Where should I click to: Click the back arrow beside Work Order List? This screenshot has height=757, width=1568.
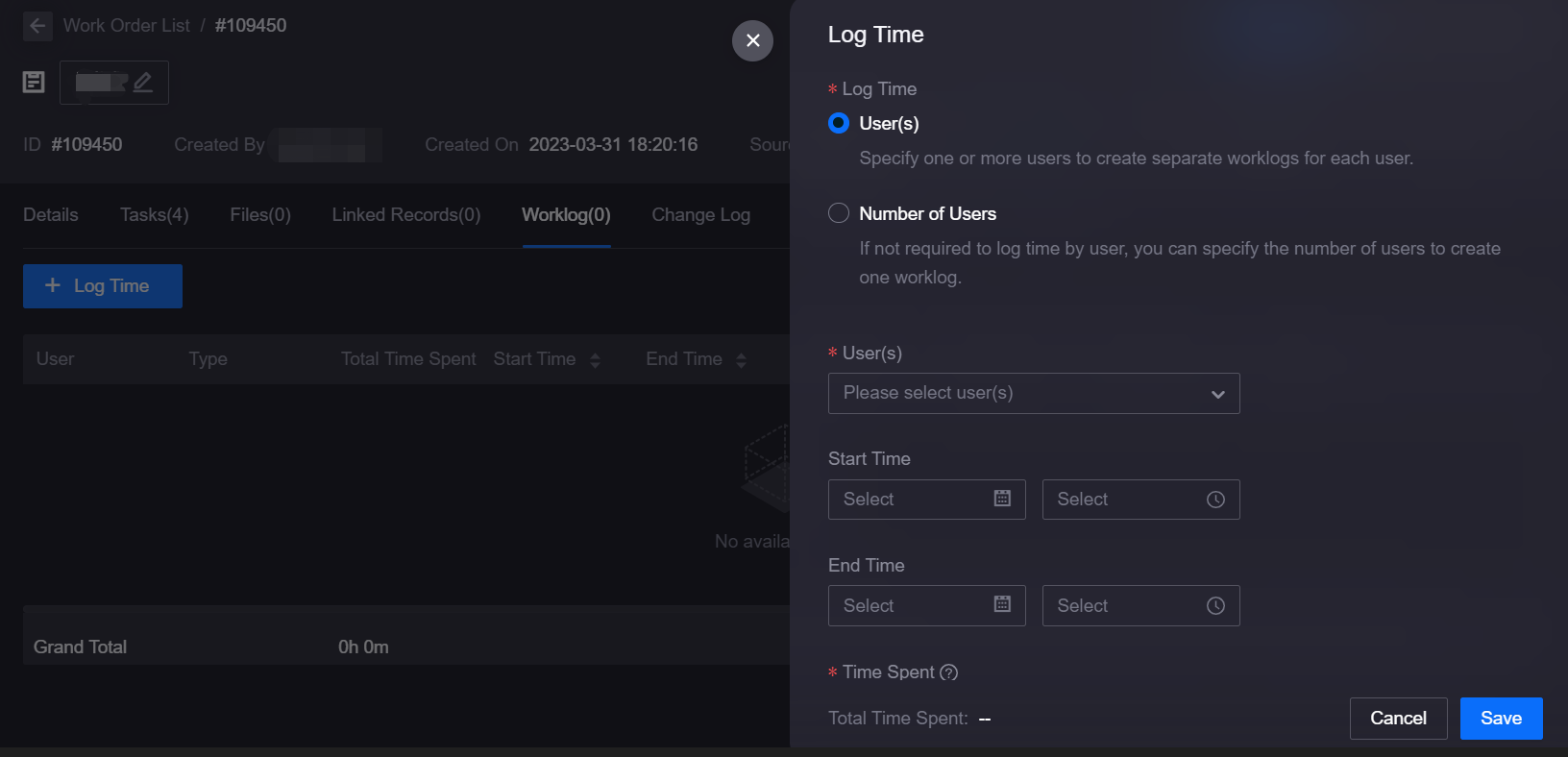[x=37, y=26]
